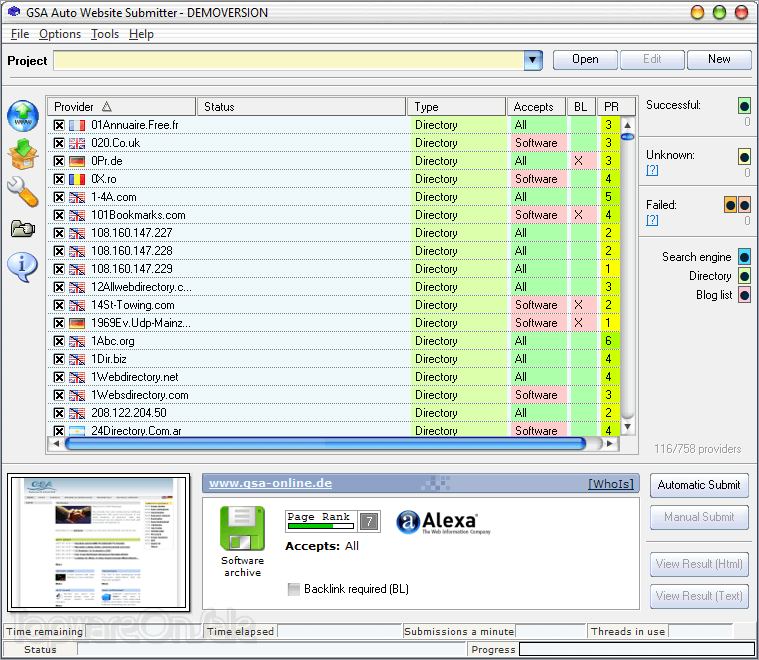Toggle the 1Abc.org provider checkbox
The image size is (759, 660).
pos(59,341)
